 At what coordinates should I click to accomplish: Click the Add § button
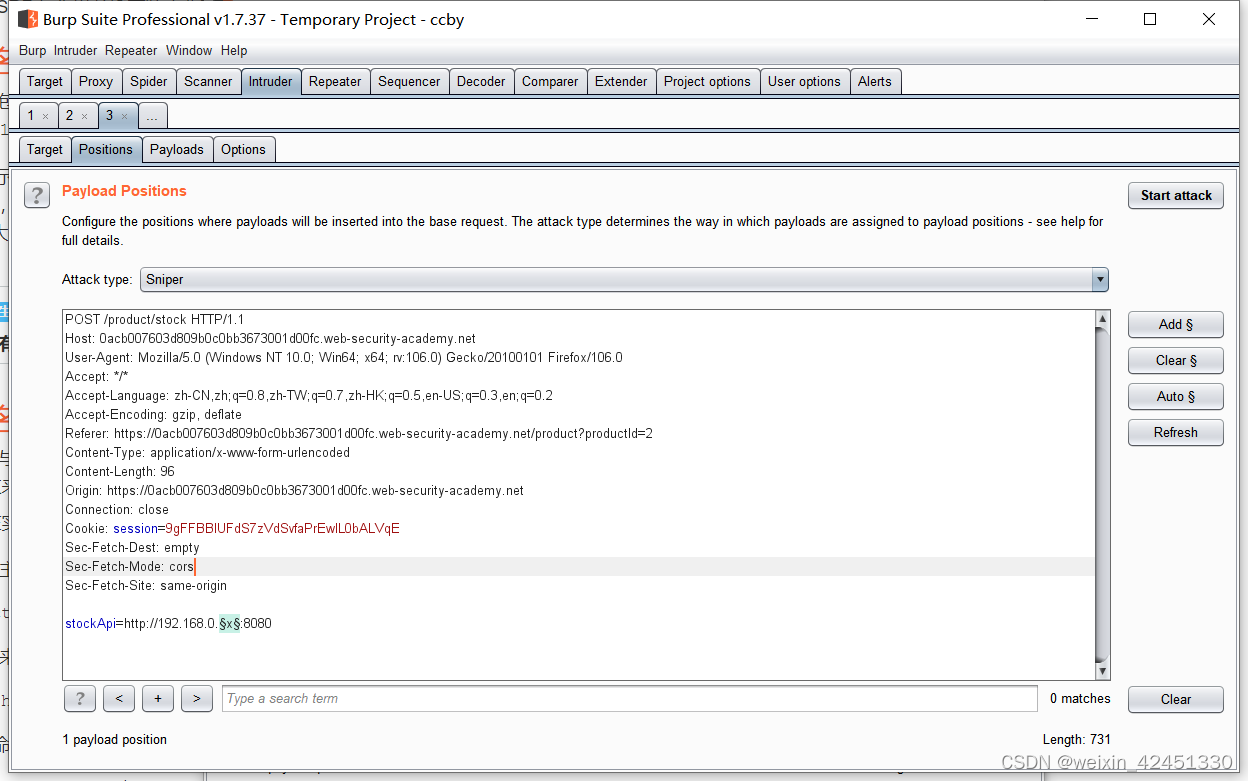[1176, 324]
